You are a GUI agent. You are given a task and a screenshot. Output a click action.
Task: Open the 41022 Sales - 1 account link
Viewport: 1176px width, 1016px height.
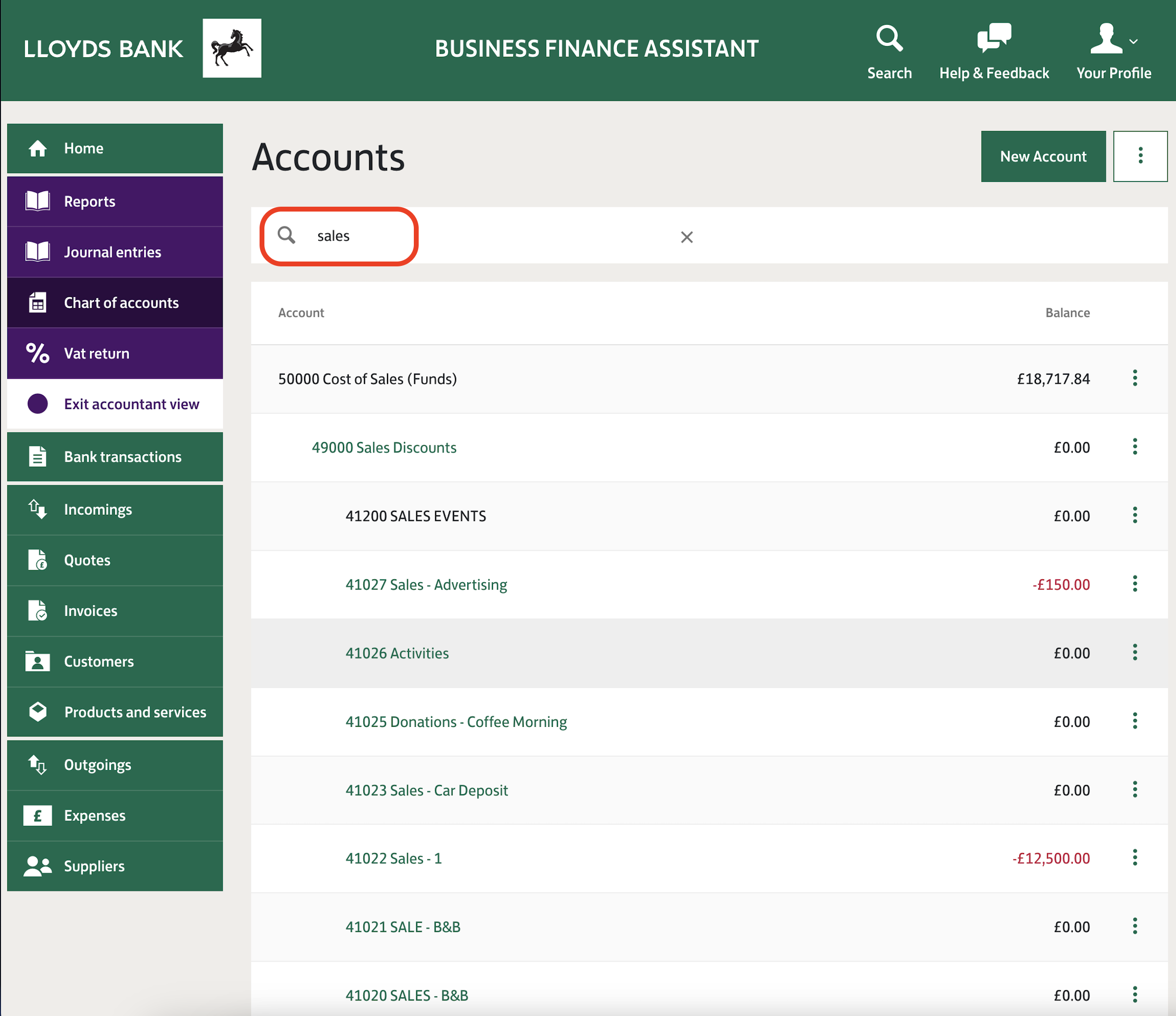coord(393,858)
